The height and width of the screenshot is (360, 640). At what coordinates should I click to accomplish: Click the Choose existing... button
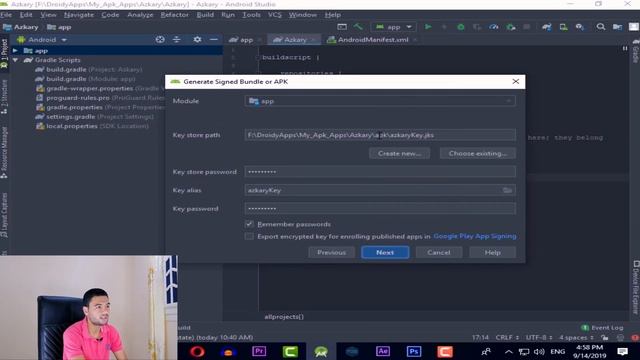point(478,153)
